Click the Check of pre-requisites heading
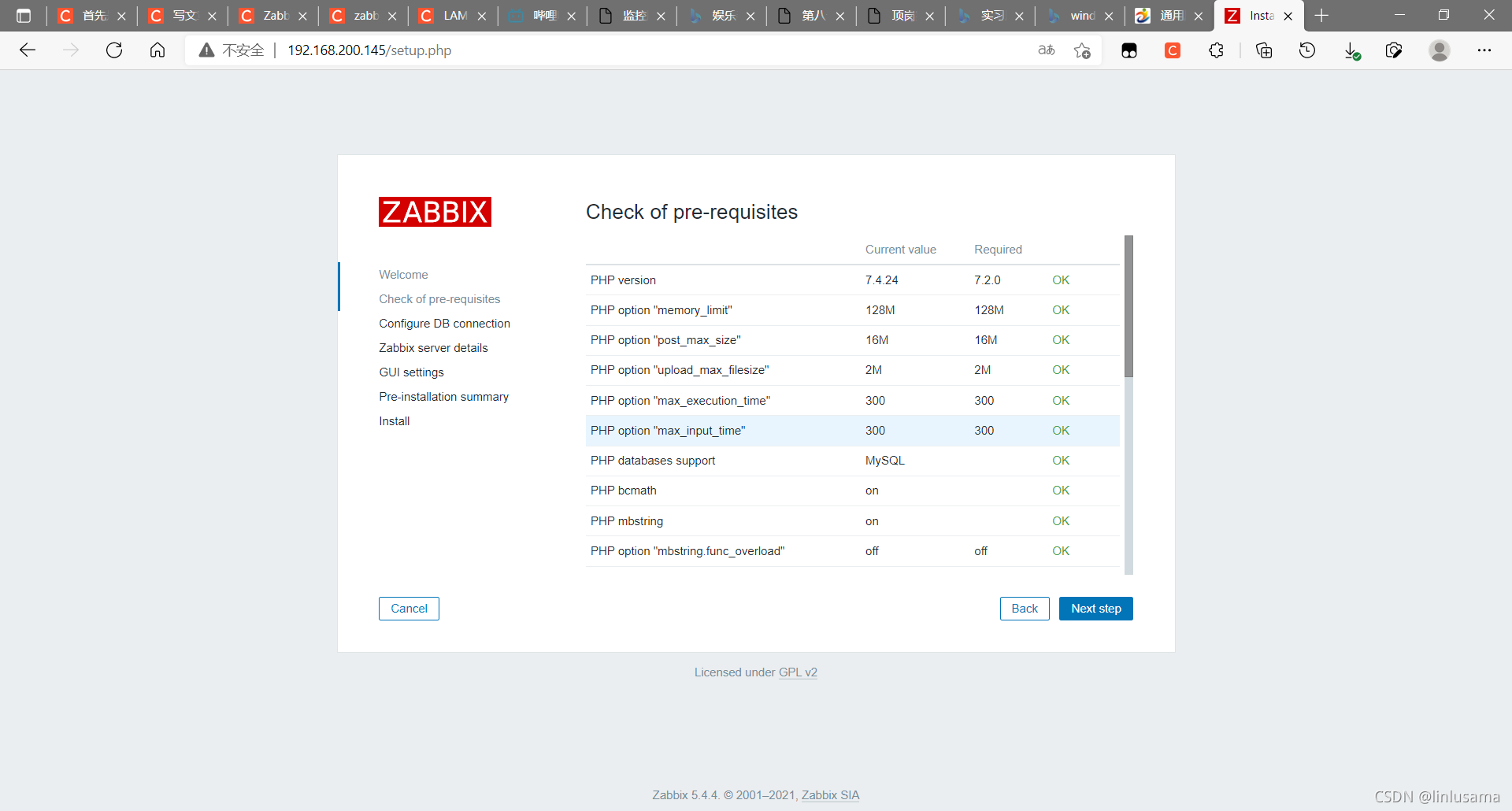The width and height of the screenshot is (1512, 811). tap(691, 212)
